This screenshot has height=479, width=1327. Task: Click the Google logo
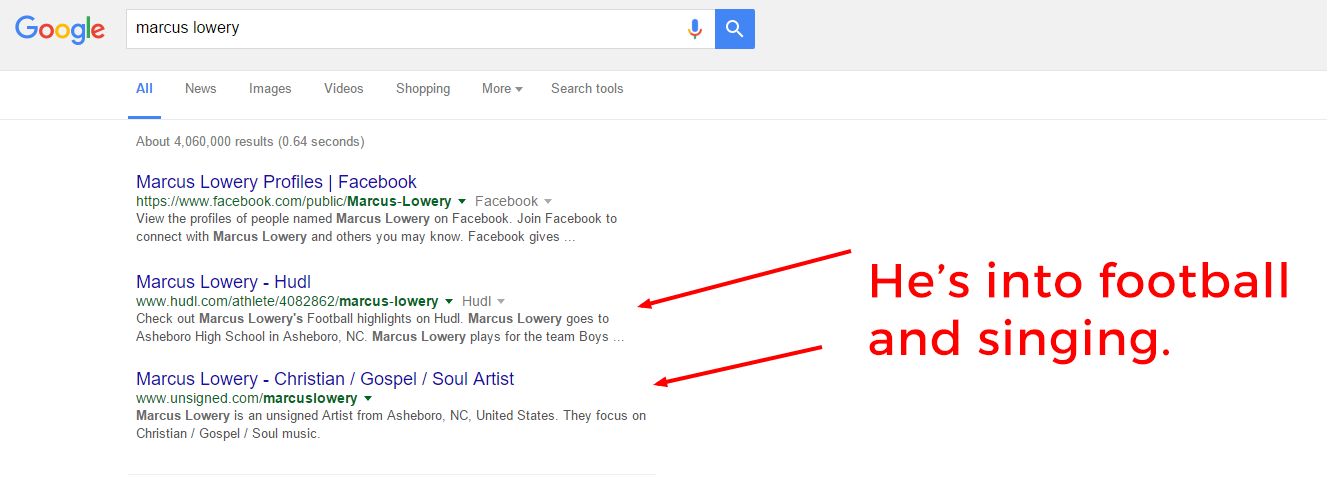pyautogui.click(x=60, y=29)
